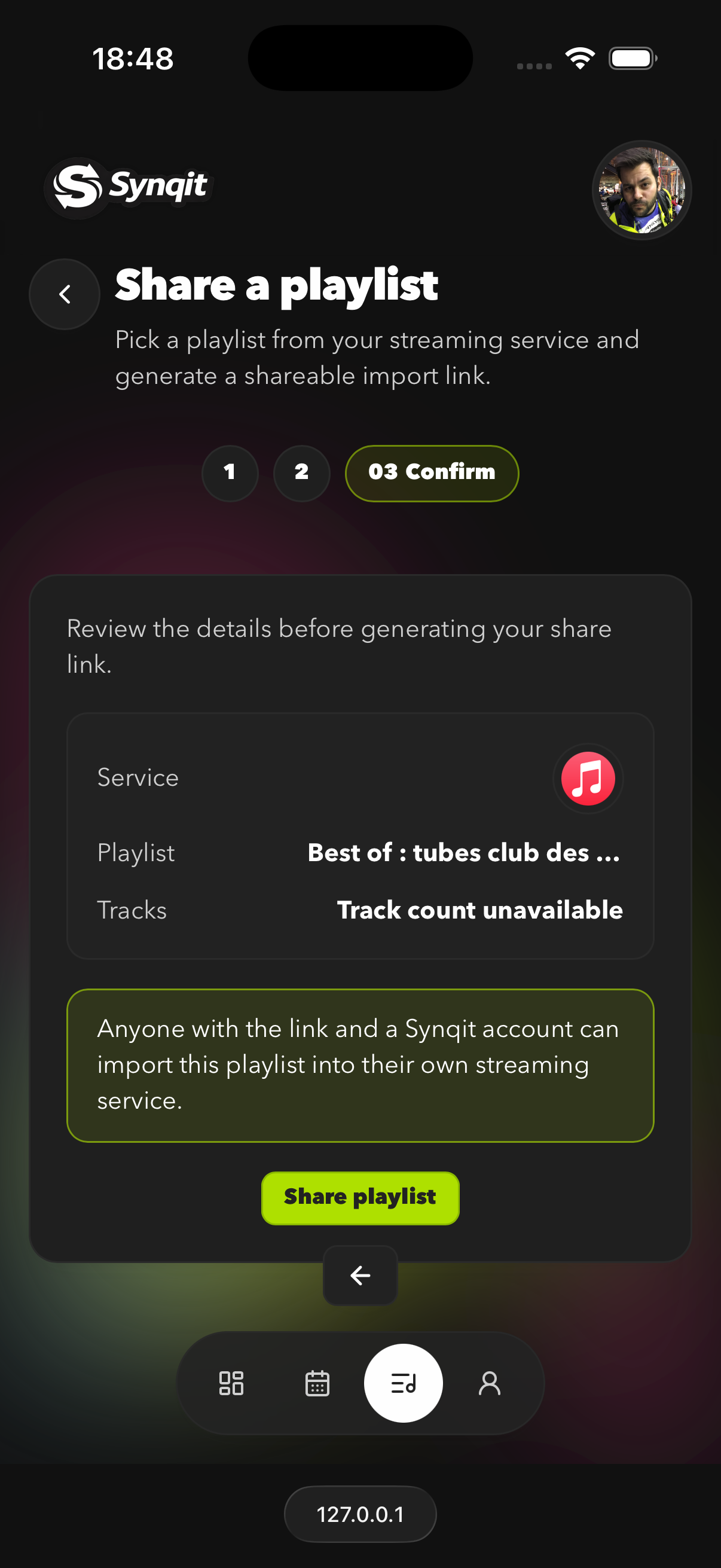This screenshot has width=721, height=1568.
Task: Open the calendar tab in the navigation bar
Action: [317, 1383]
